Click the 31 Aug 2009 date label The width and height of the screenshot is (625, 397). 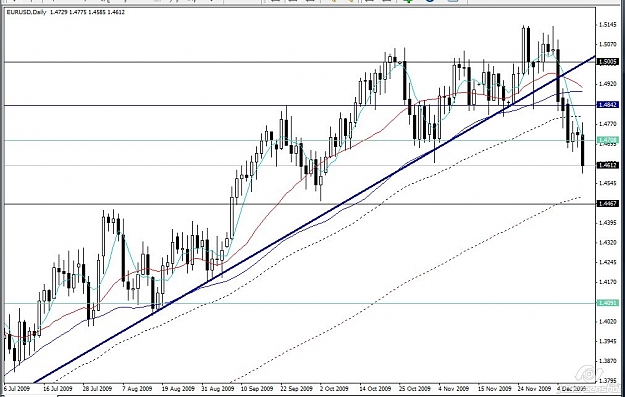pos(217,388)
